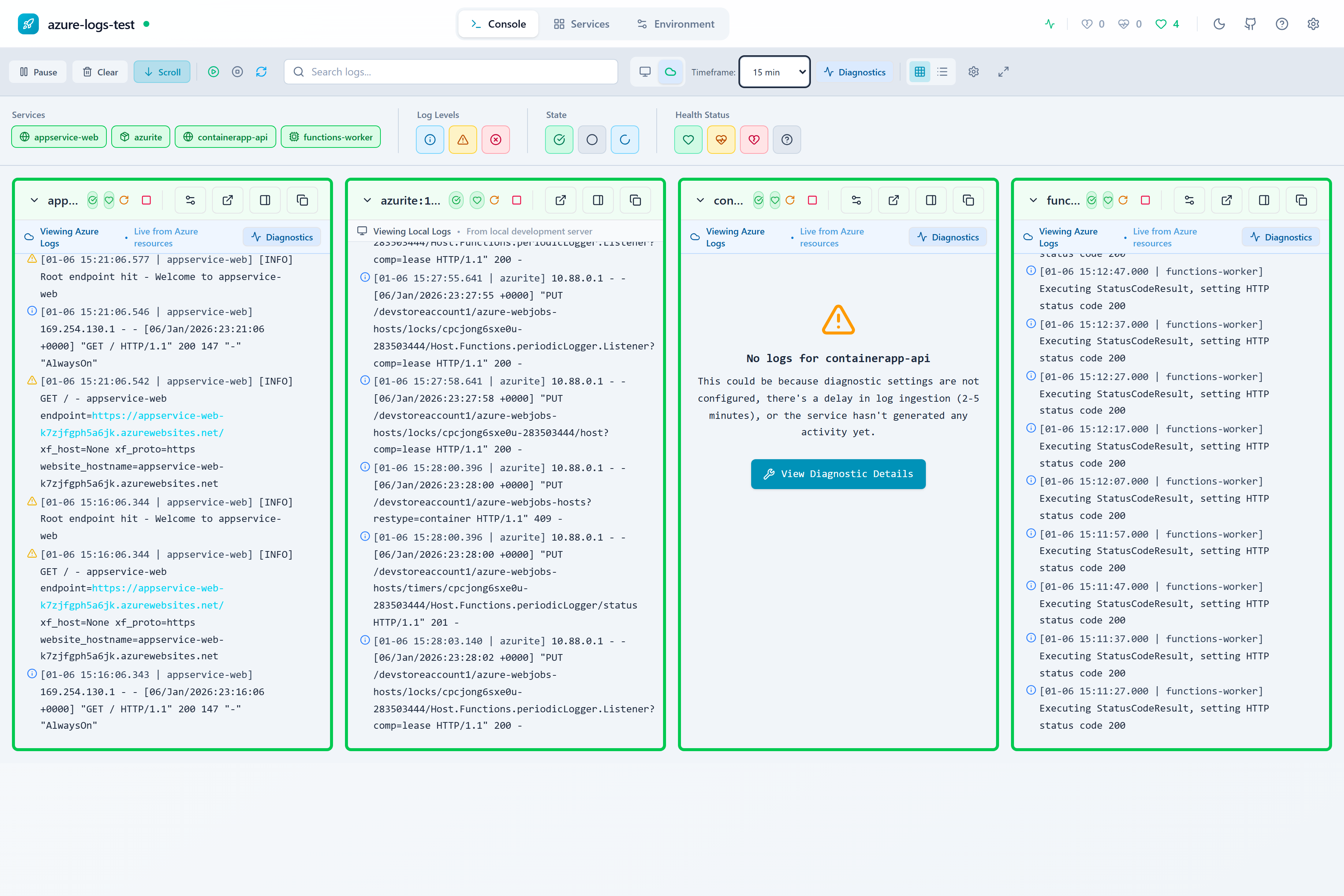This screenshot has width=1344, height=896.
Task: Copy logs from azurite panel
Action: [x=635, y=200]
